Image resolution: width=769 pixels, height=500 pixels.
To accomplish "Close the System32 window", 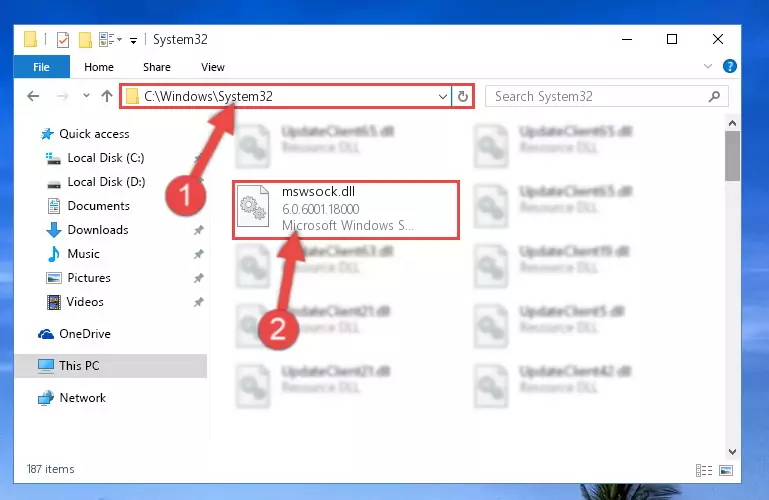I will click(x=718, y=39).
